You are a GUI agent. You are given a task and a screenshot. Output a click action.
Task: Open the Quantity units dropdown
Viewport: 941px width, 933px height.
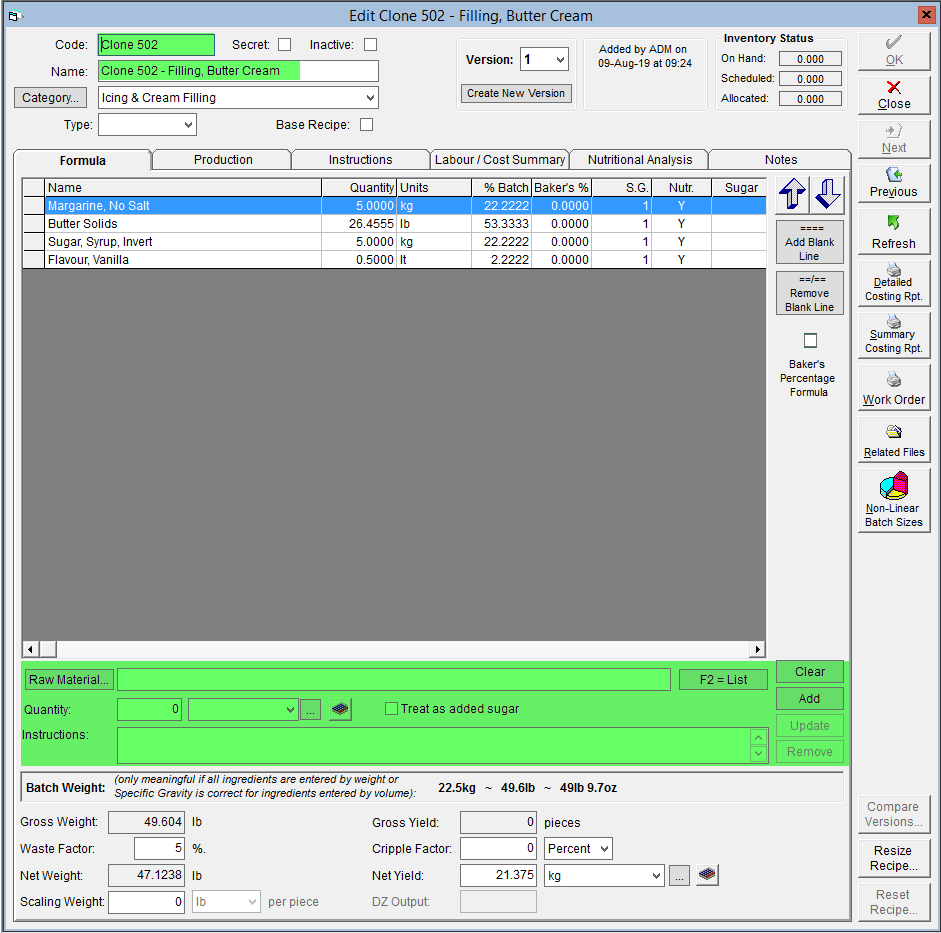[290, 709]
